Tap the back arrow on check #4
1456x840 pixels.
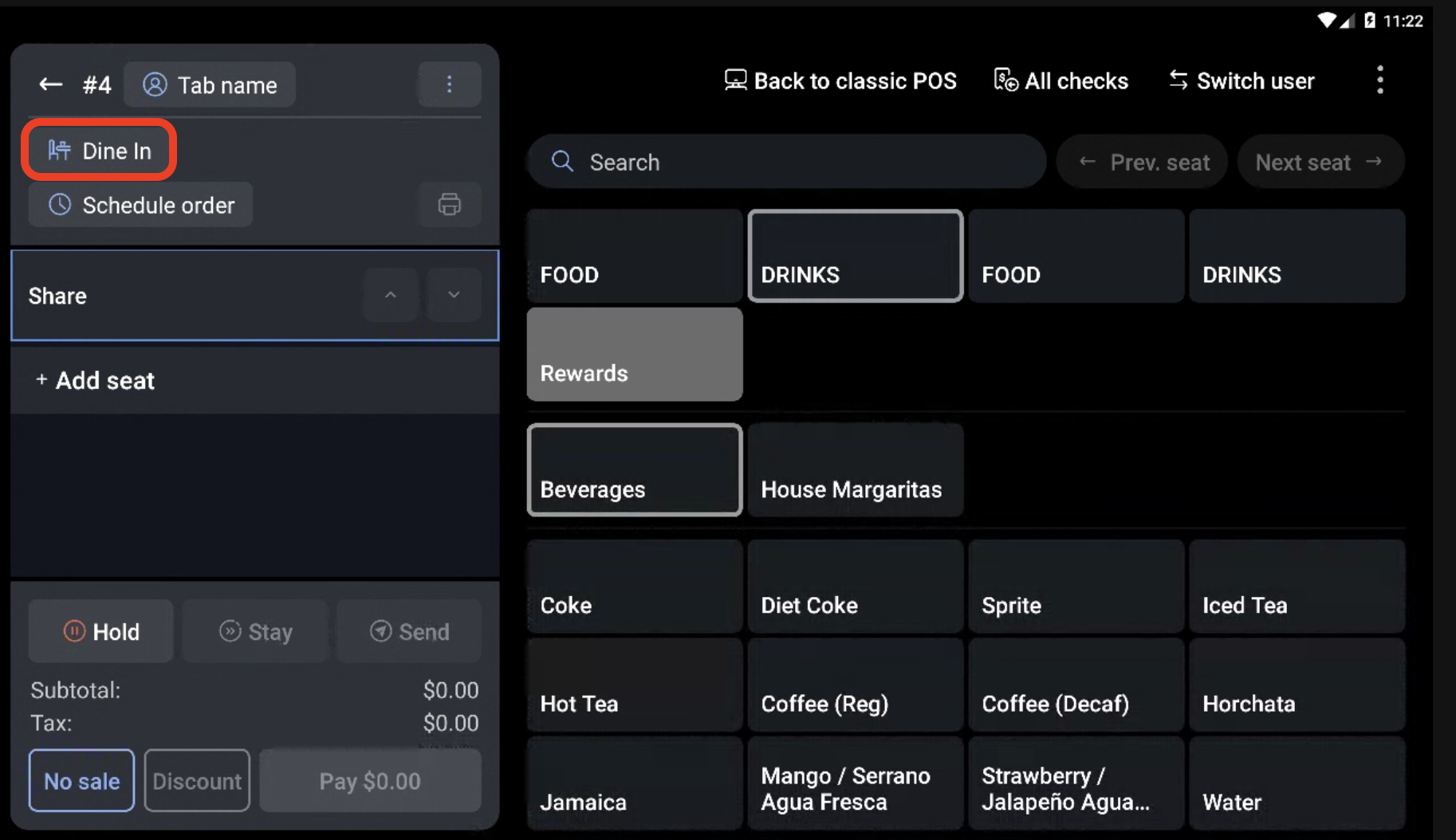point(49,84)
